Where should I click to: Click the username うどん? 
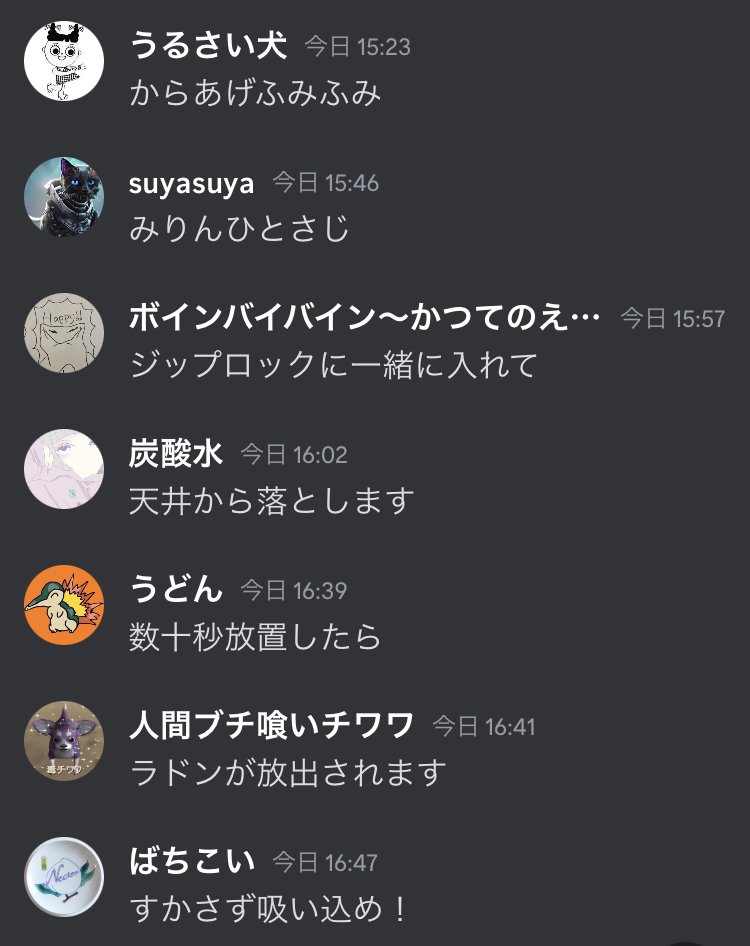176,589
